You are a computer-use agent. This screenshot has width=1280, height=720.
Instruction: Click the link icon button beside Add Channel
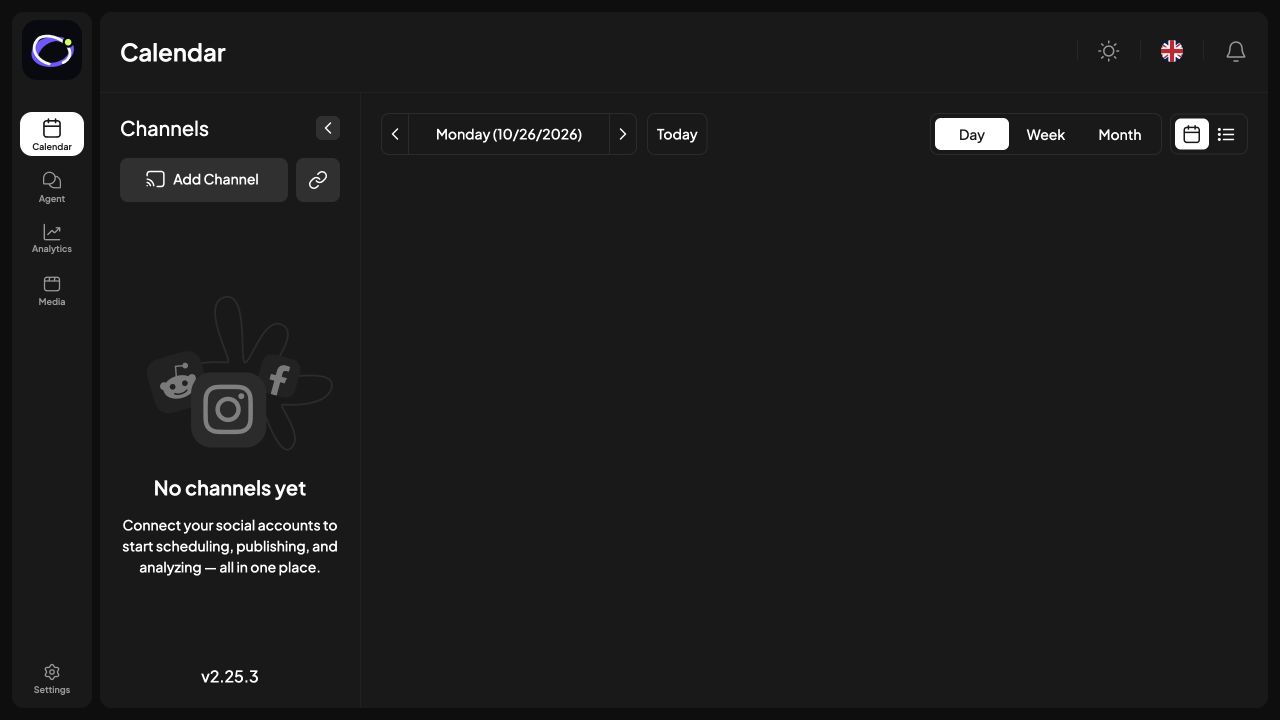pos(318,180)
